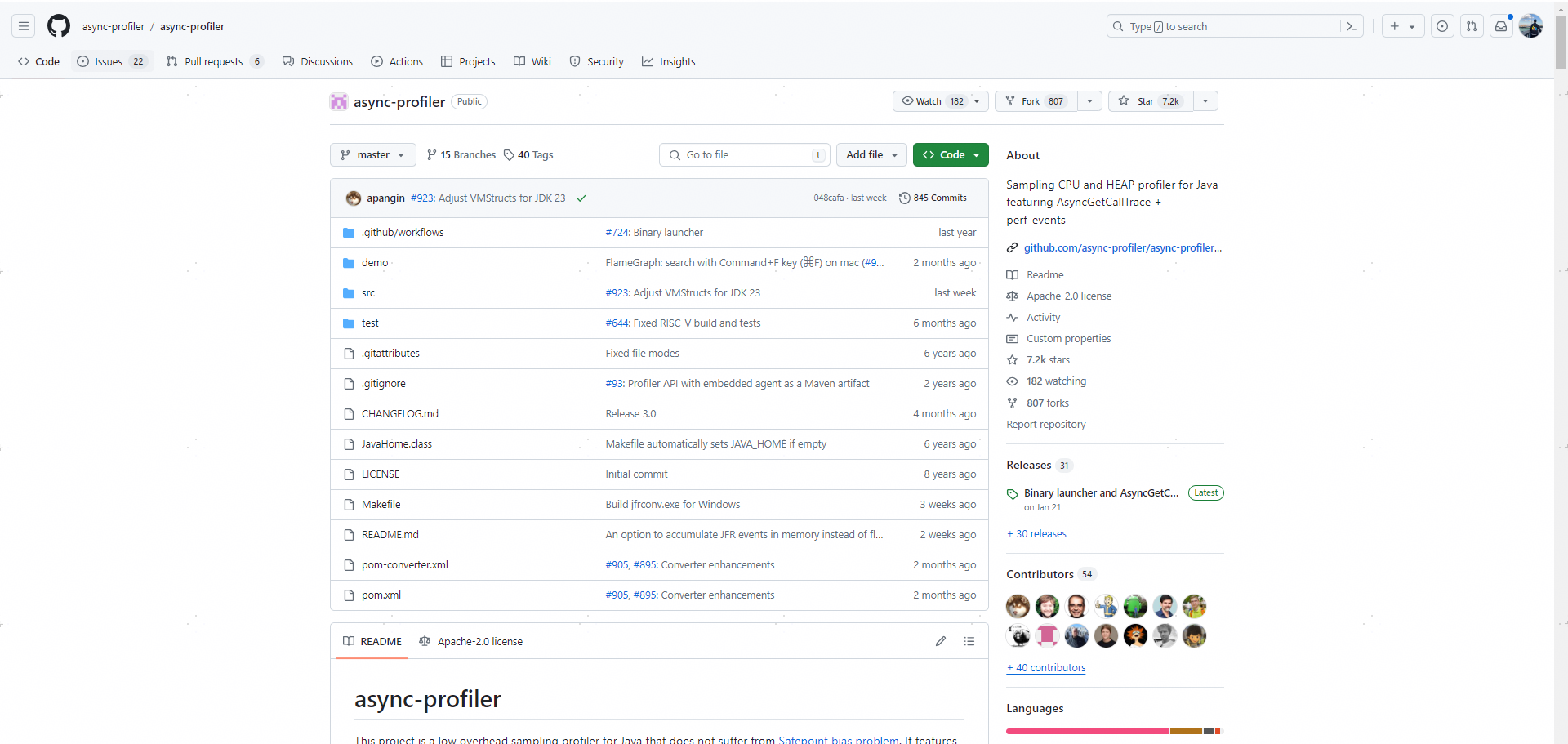Select the Apache-2.0 license tab
The width and height of the screenshot is (1568, 744).
(x=471, y=642)
